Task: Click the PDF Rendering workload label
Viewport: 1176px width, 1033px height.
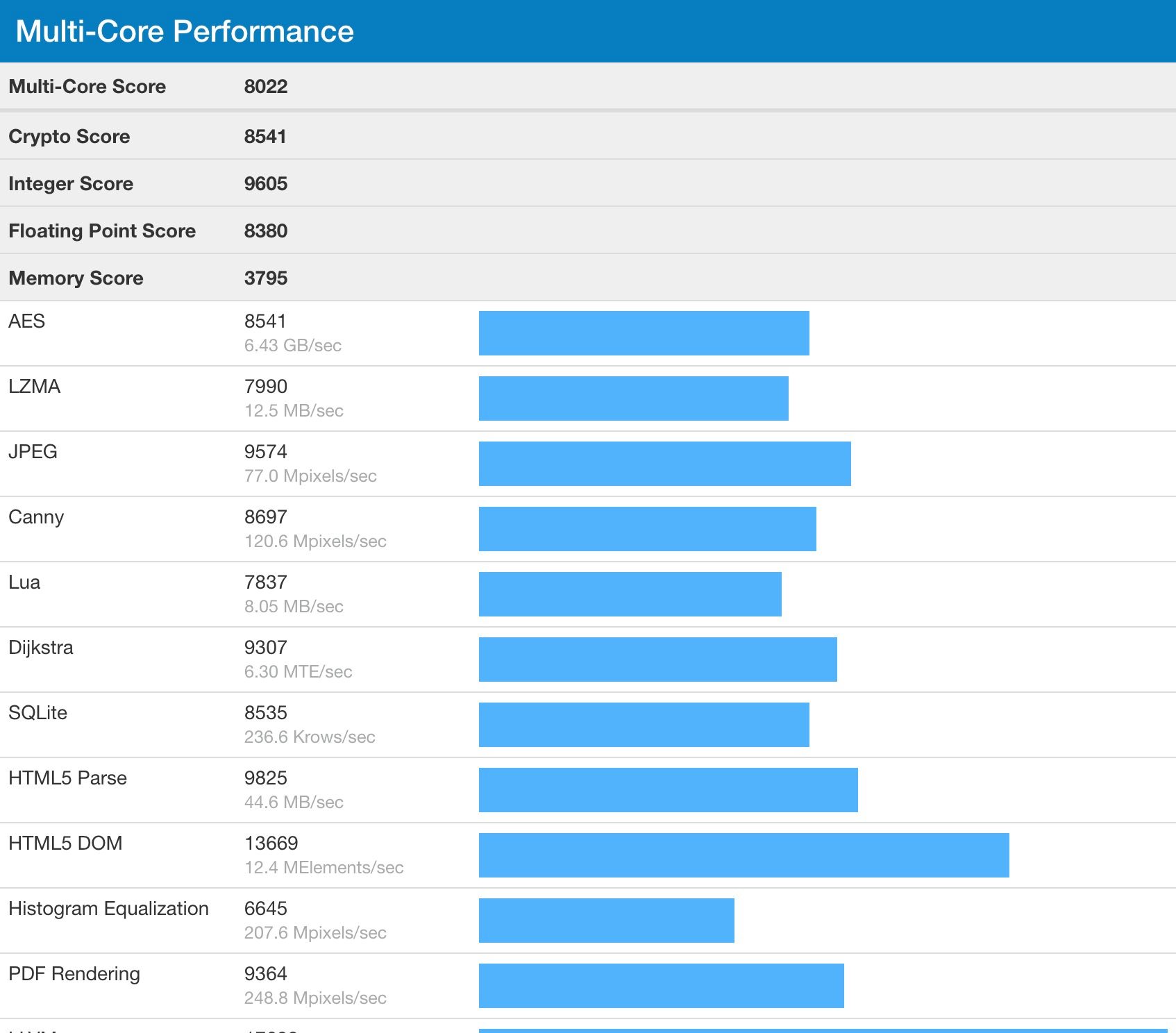Action: tap(74, 974)
